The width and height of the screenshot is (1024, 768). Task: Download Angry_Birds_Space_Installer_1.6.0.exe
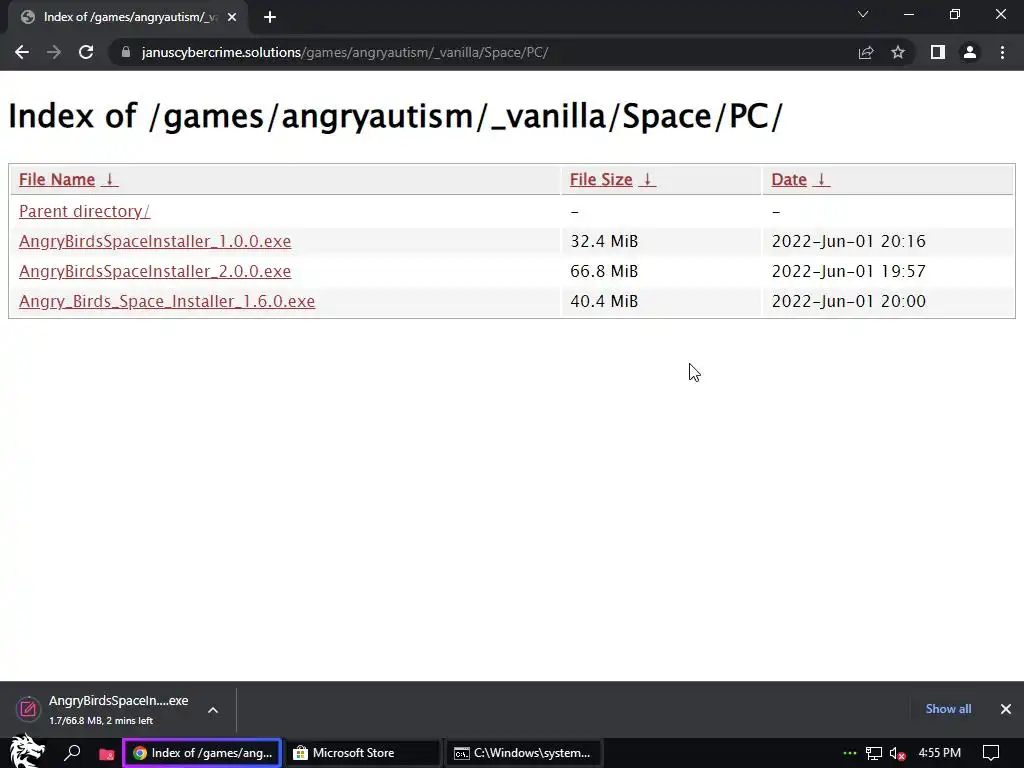click(167, 302)
